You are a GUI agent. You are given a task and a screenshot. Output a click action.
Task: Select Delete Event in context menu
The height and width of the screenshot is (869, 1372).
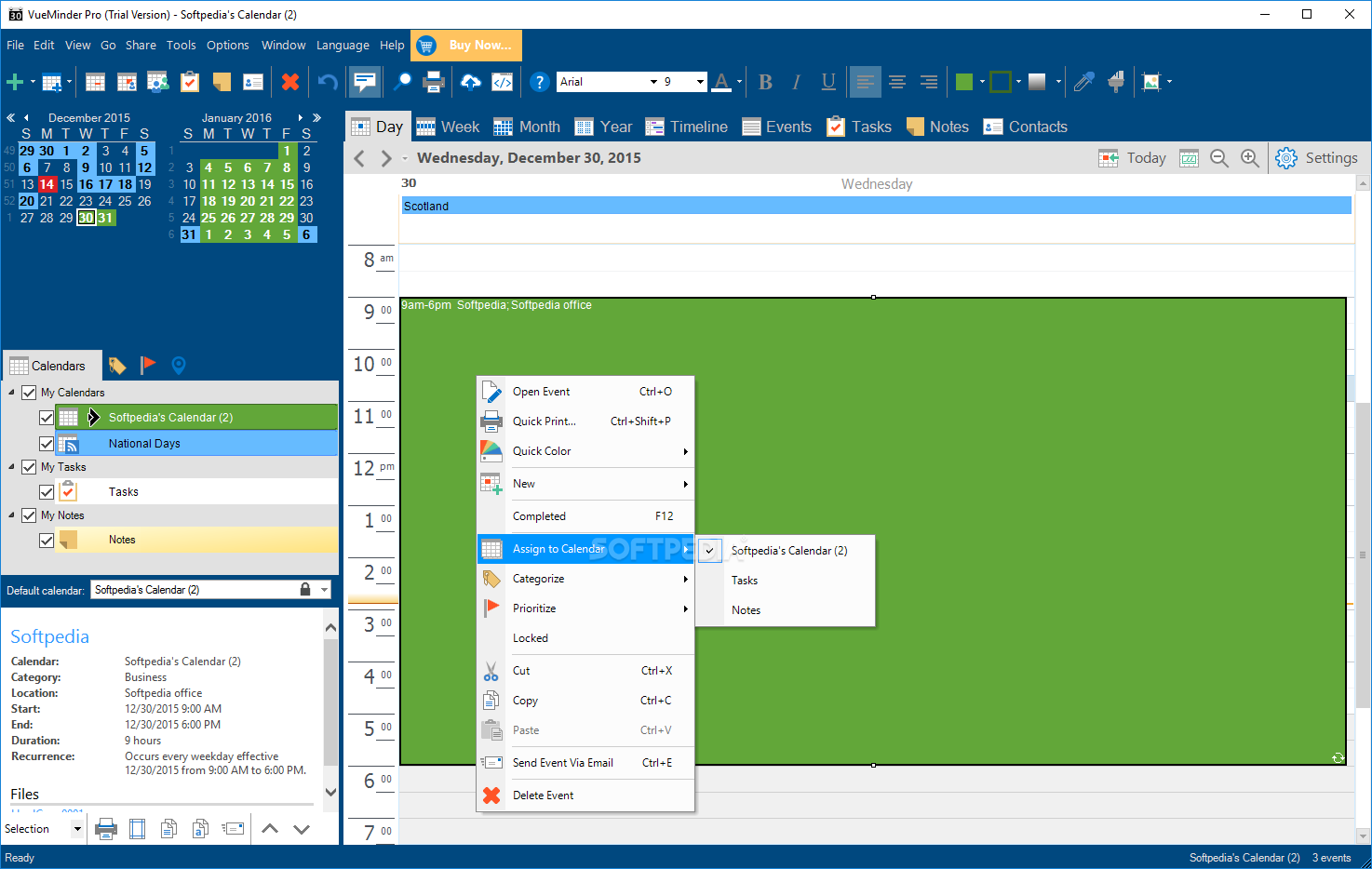click(585, 795)
